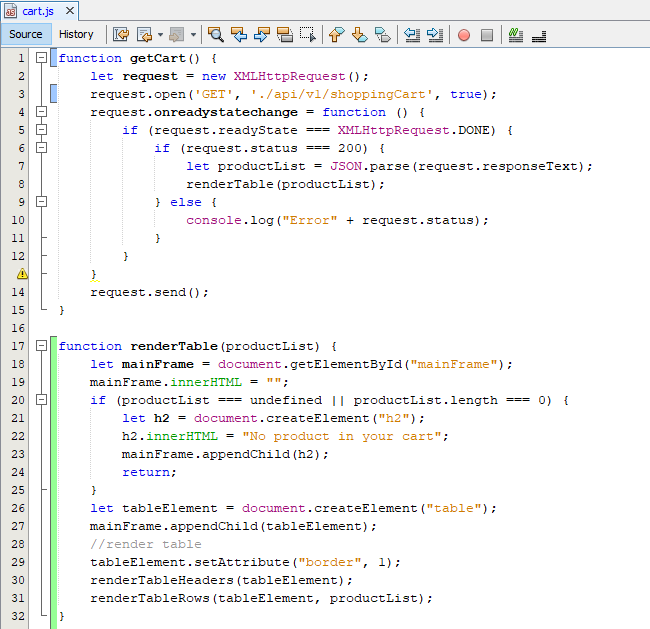Click the "No product in your cart" string
This screenshot has width=650, height=629.
[342, 436]
